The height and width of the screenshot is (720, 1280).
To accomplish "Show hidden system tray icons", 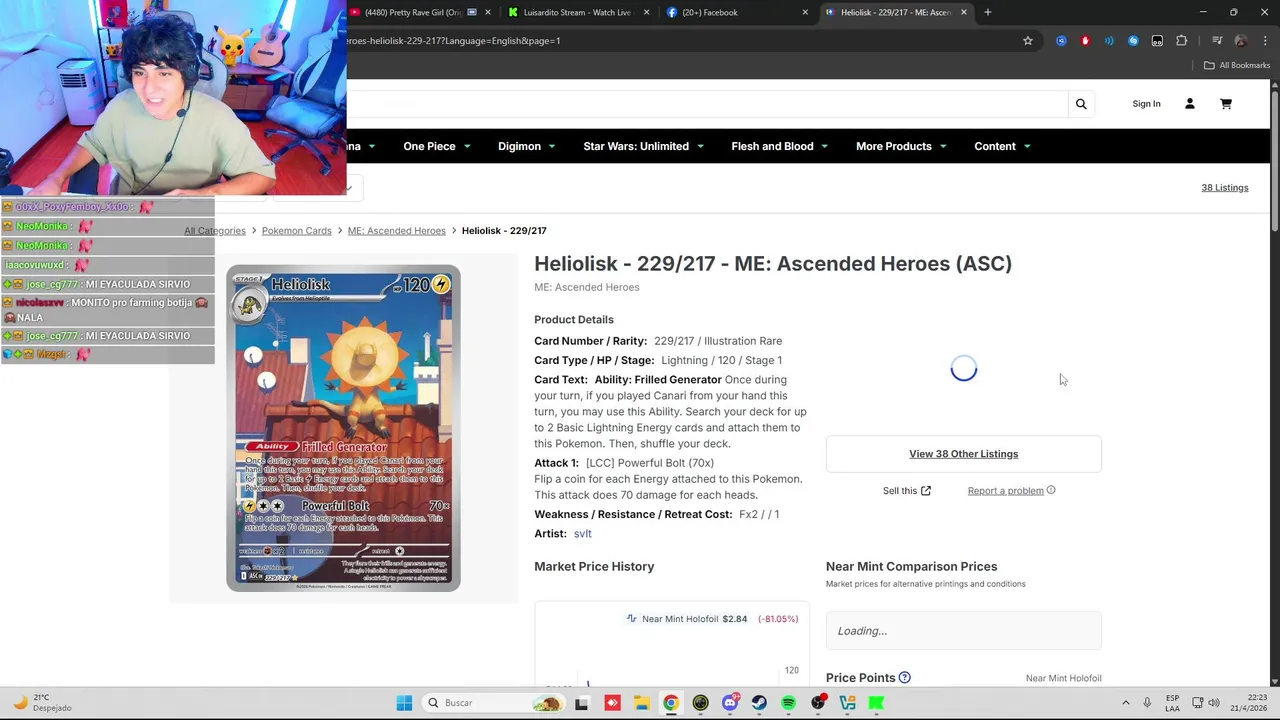I will point(1125,703).
